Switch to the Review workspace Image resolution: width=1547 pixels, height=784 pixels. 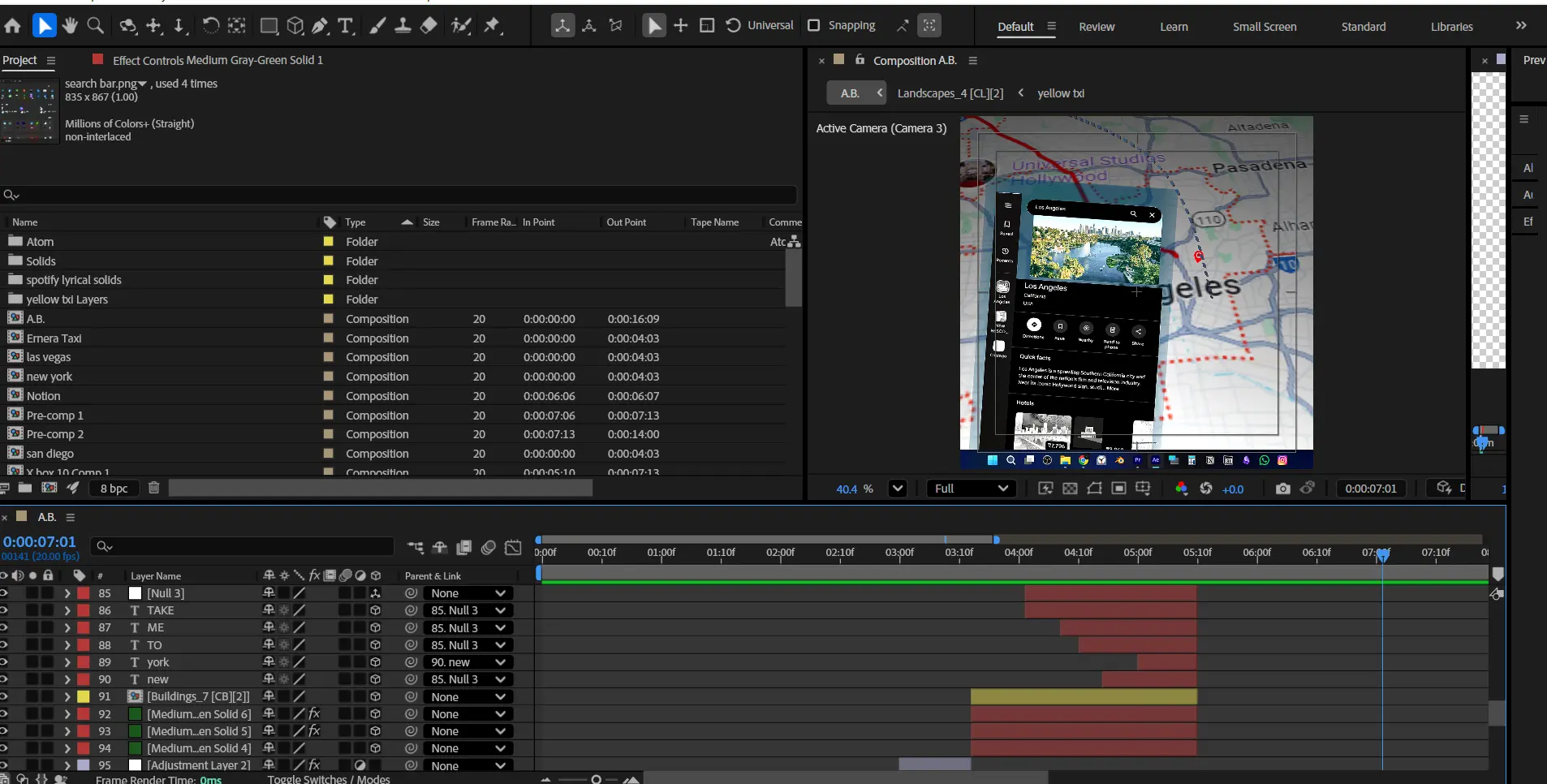[1096, 27]
